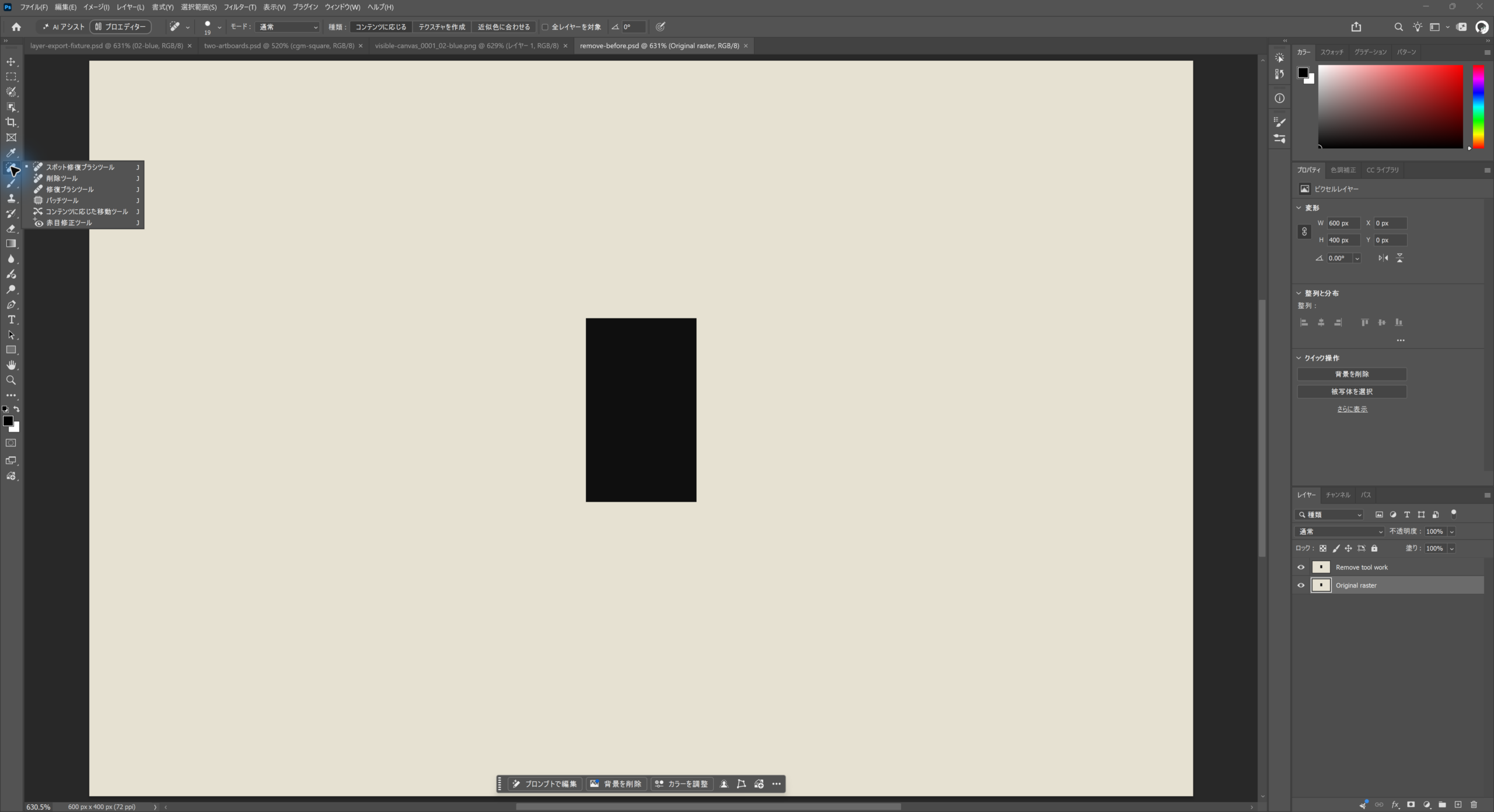Viewport: 1494px width, 812px height.
Task: Select the Hand tool
Action: click(x=11, y=365)
